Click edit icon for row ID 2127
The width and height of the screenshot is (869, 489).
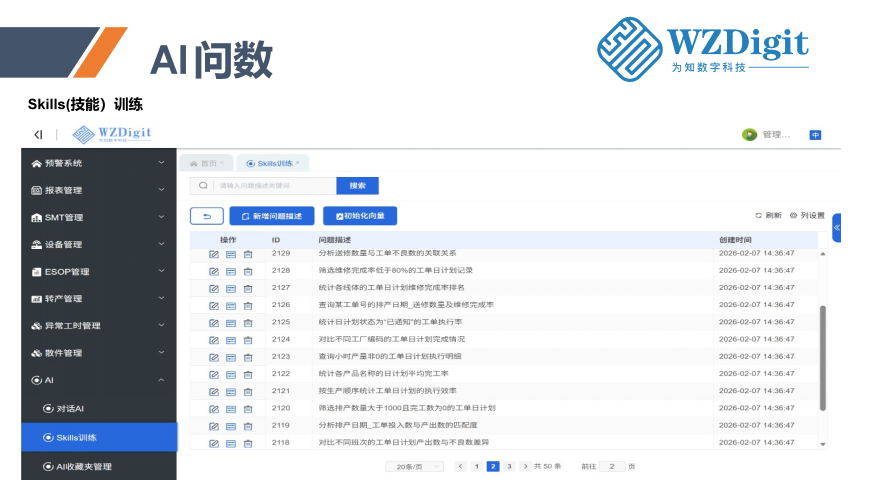[x=214, y=289]
